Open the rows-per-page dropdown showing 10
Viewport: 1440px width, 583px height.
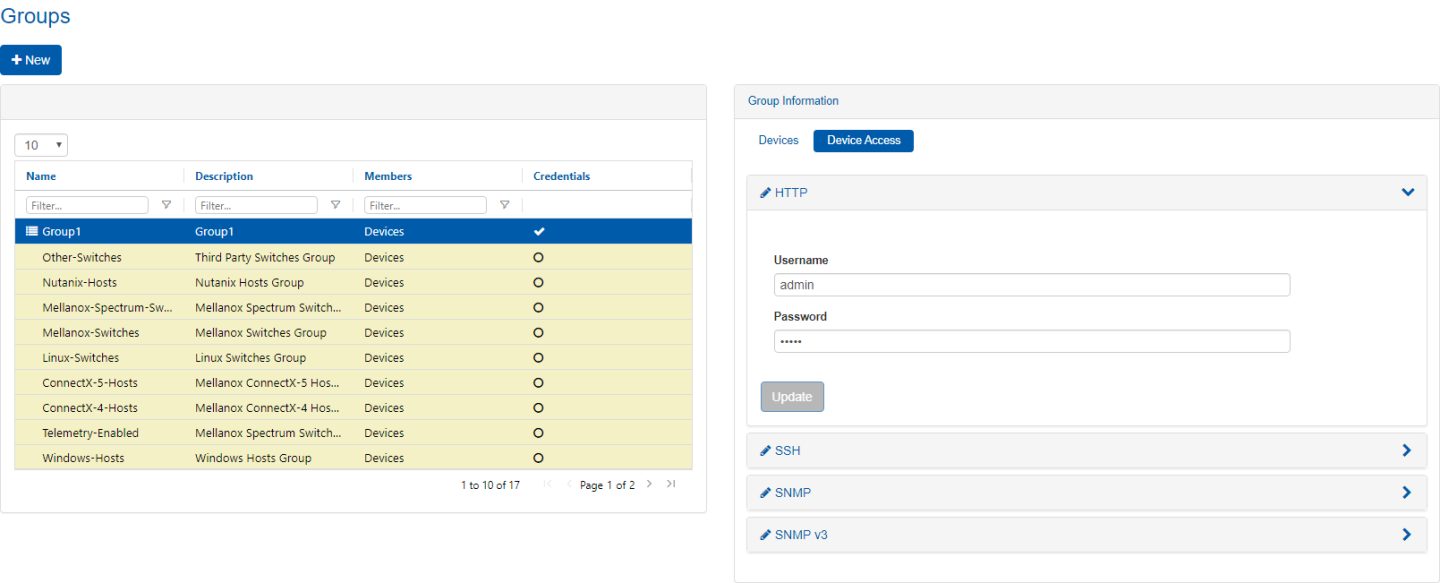click(41, 145)
